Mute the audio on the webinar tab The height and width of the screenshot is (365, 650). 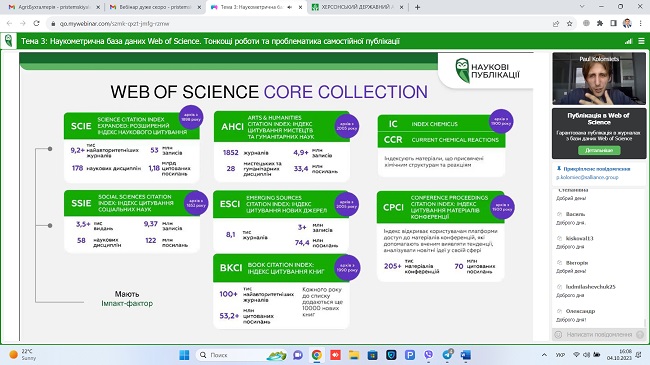289,7
